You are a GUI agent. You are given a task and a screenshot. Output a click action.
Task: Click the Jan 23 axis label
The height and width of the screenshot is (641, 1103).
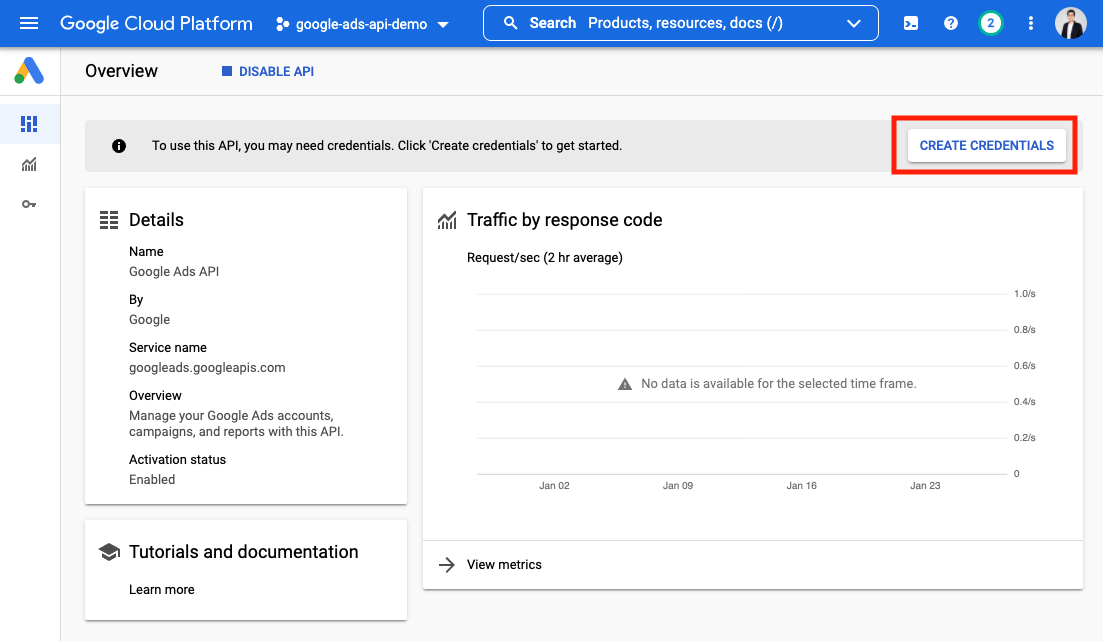925,485
